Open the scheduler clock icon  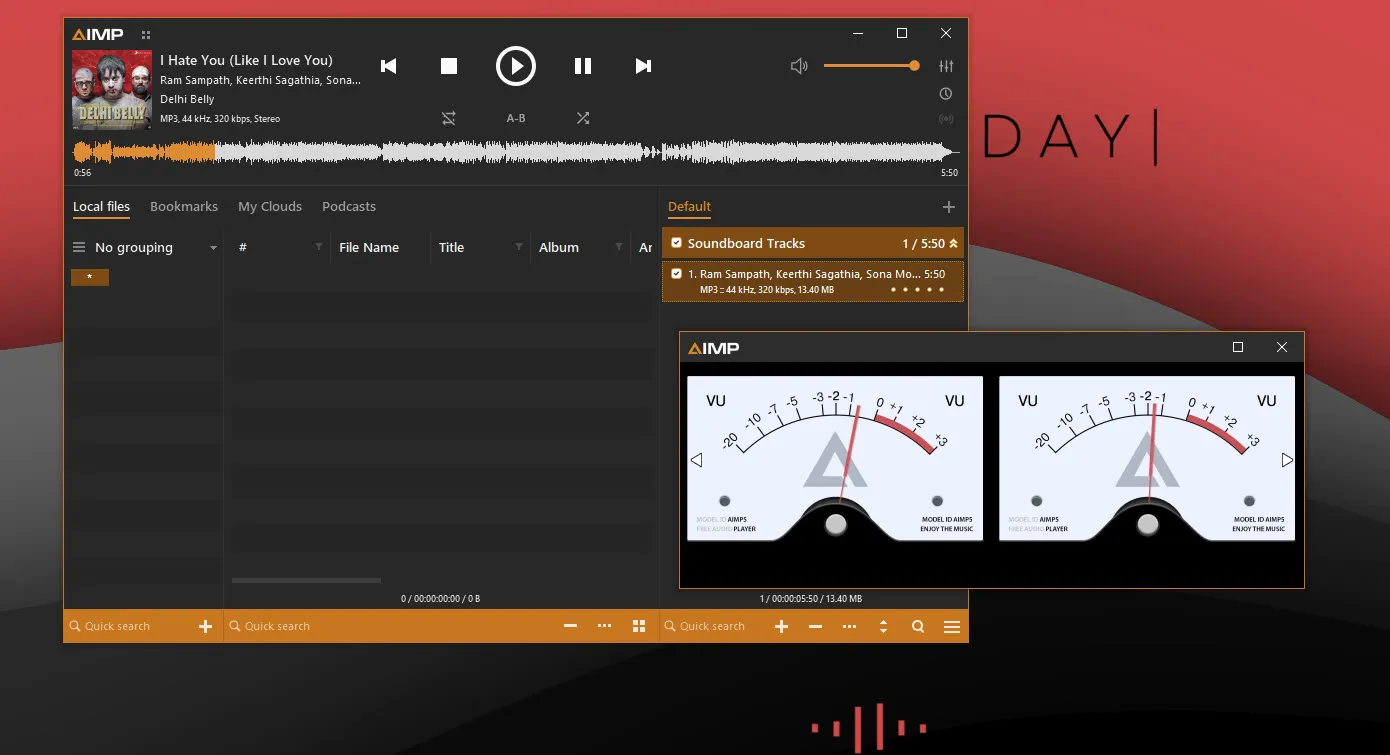point(946,94)
